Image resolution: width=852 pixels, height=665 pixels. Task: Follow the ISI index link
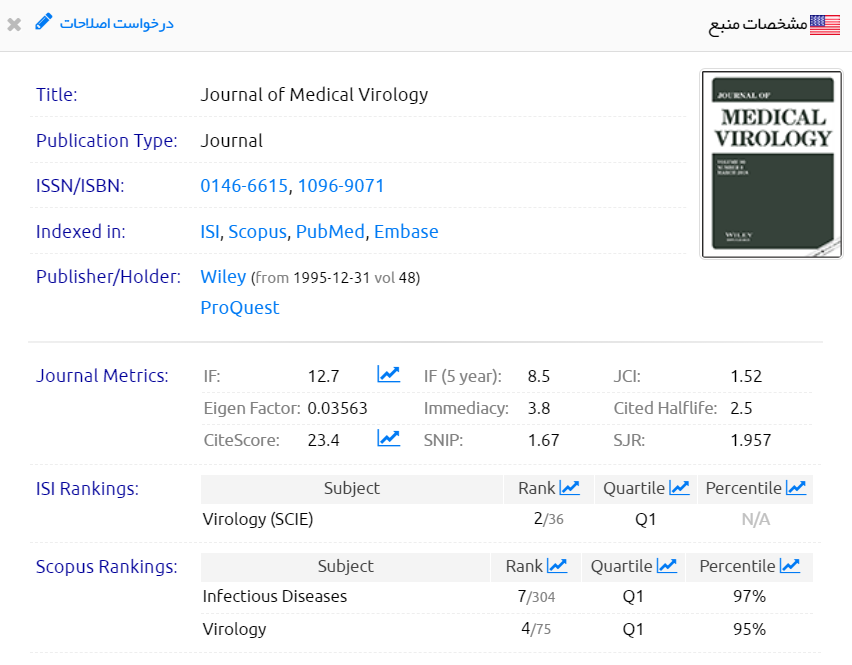coord(209,232)
